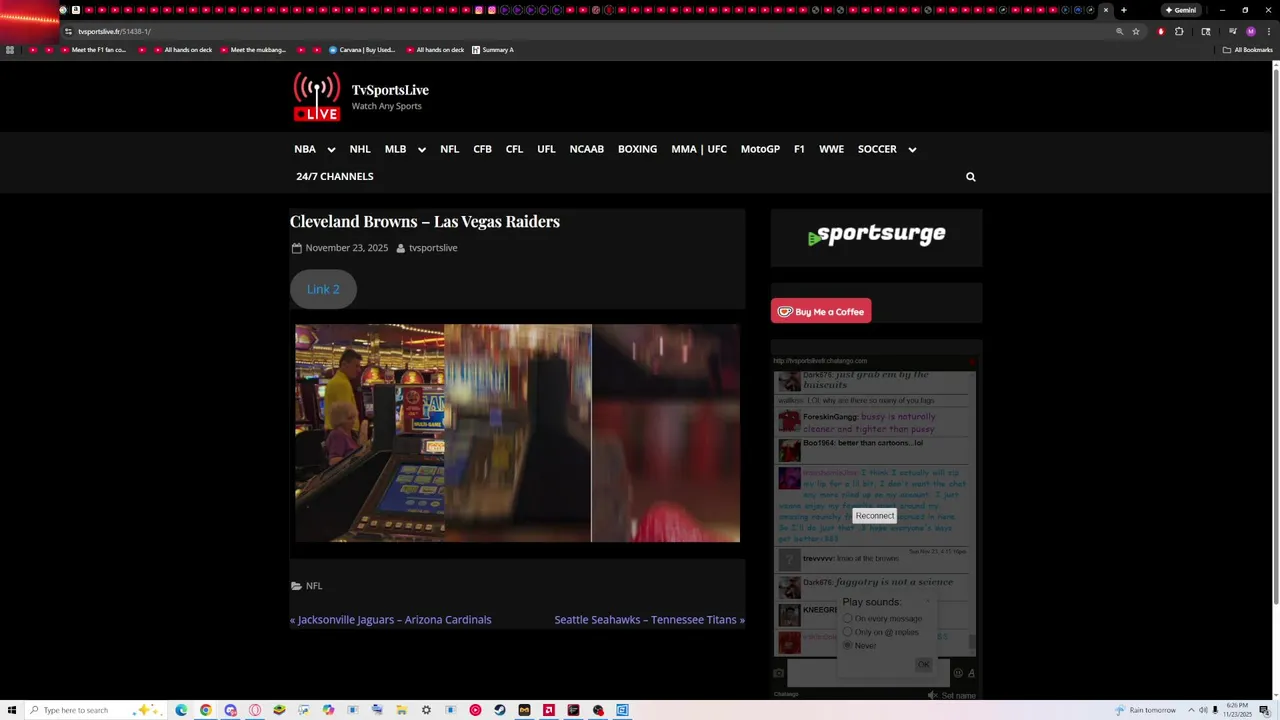Open the Windows Start menu
The height and width of the screenshot is (720, 1280).
click(x=11, y=710)
